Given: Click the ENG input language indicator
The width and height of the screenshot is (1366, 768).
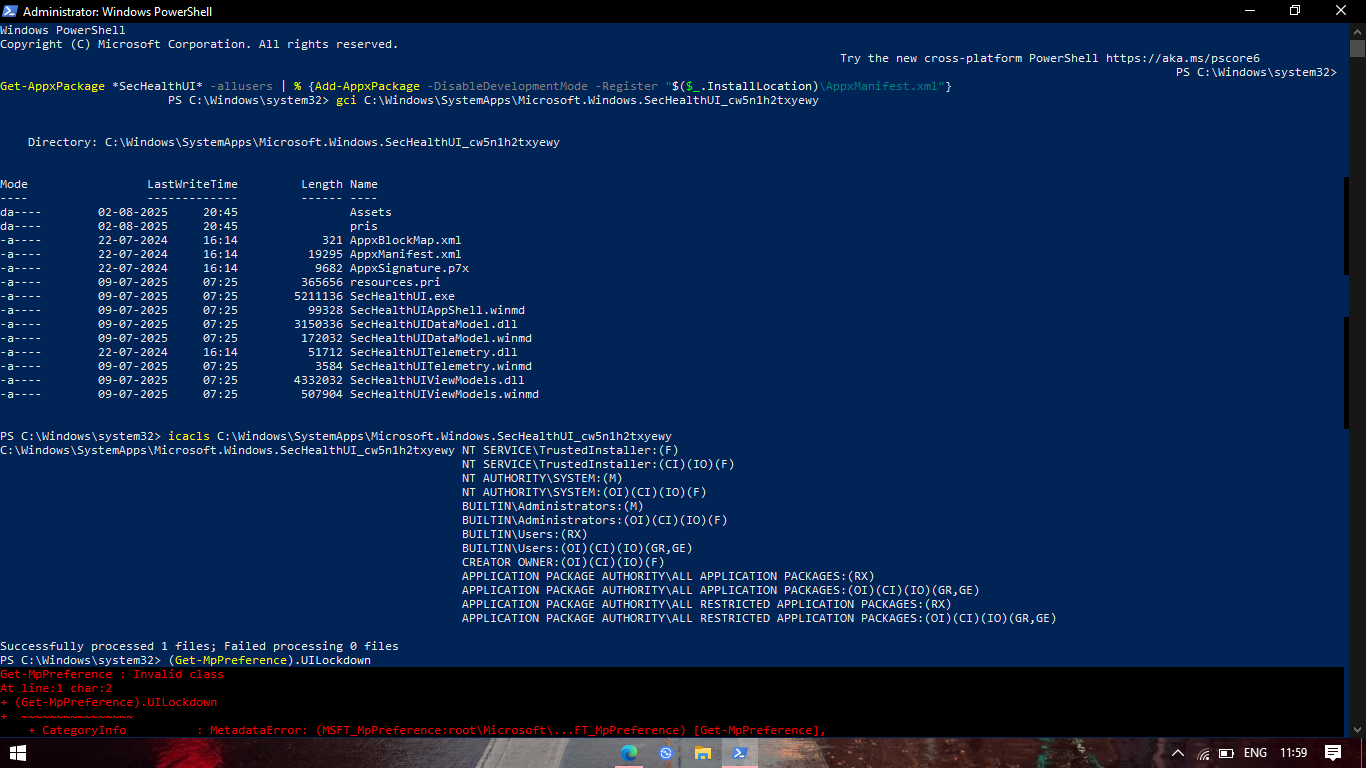Looking at the screenshot, I should [x=1255, y=753].
